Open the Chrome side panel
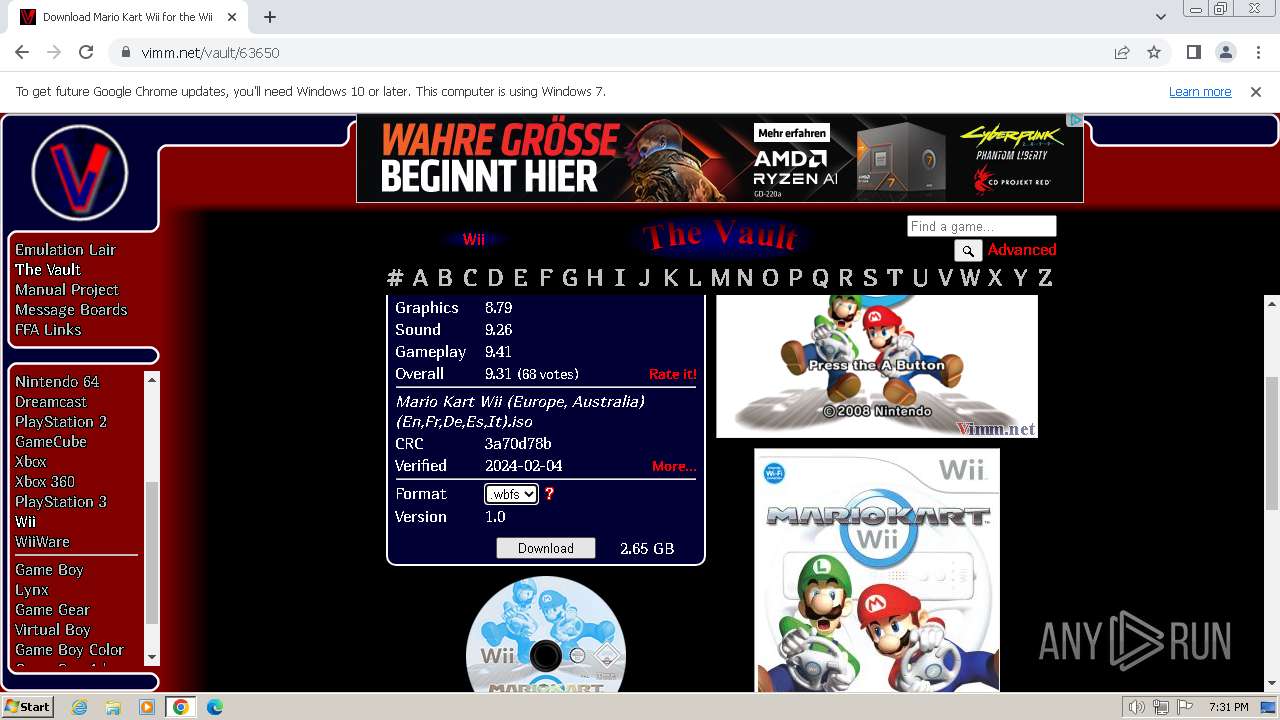Image resolution: width=1280 pixels, height=720 pixels. (x=1193, y=52)
